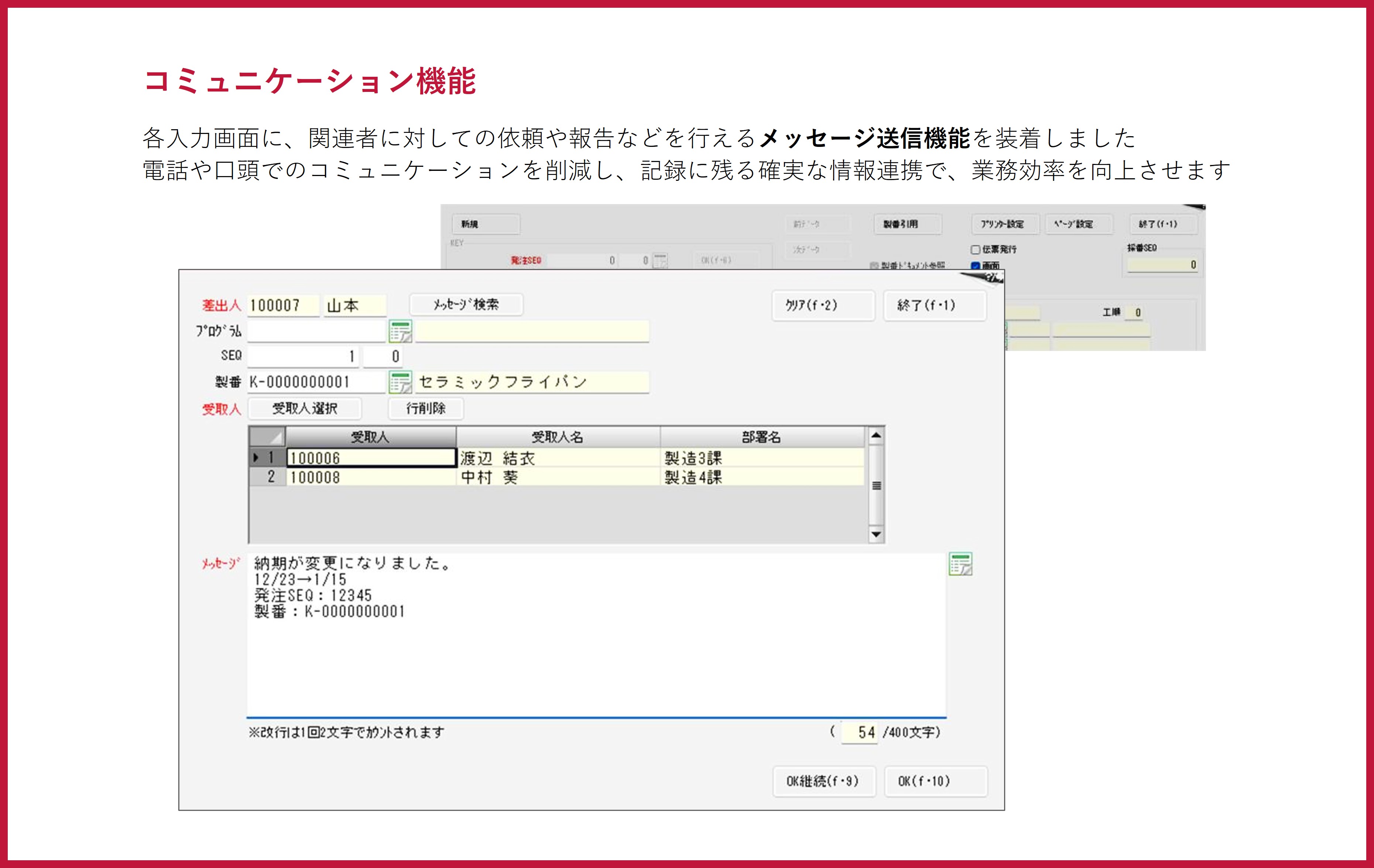Click recipient grid scroll-down arrow

(876, 534)
